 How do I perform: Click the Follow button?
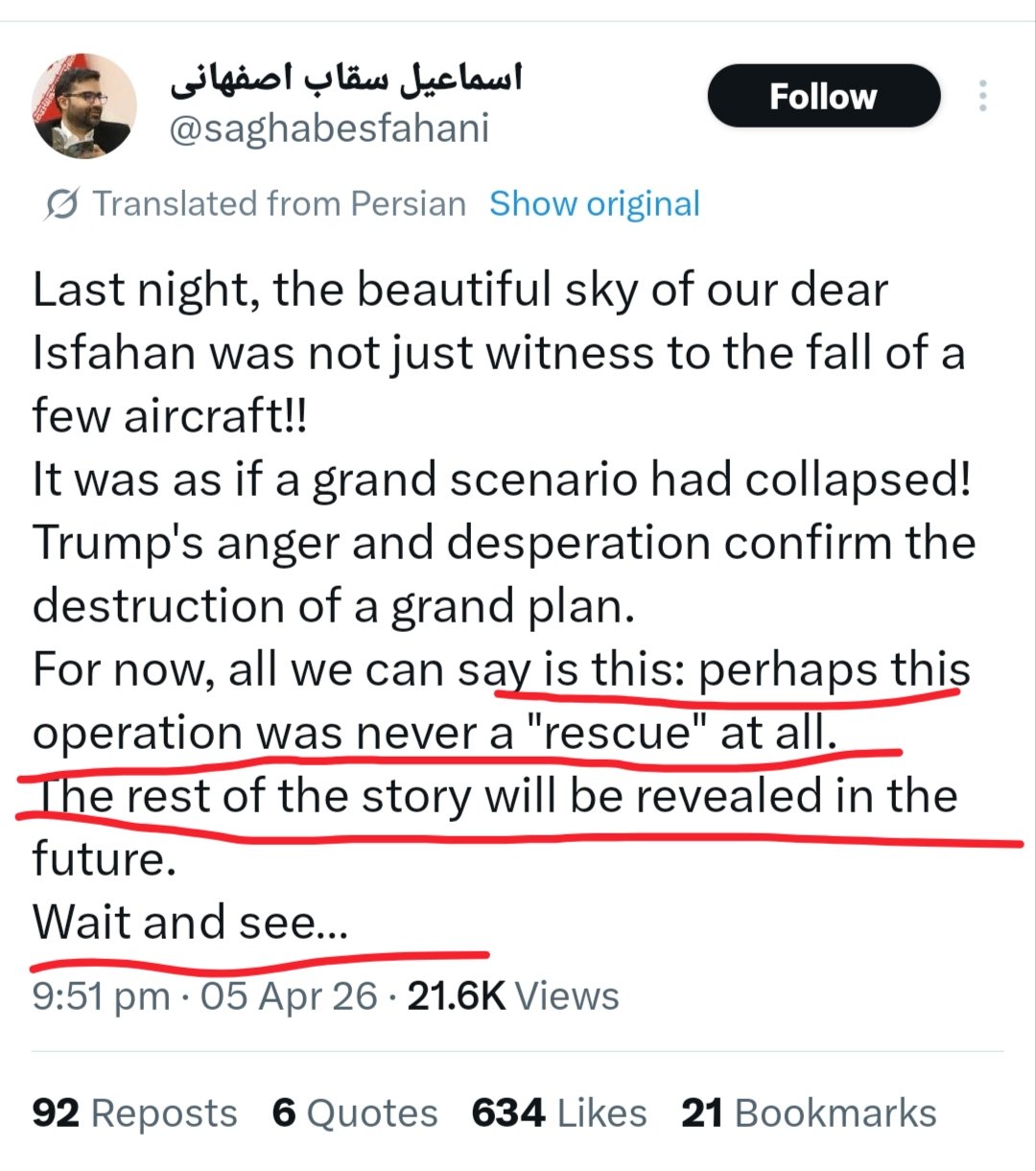click(x=823, y=96)
